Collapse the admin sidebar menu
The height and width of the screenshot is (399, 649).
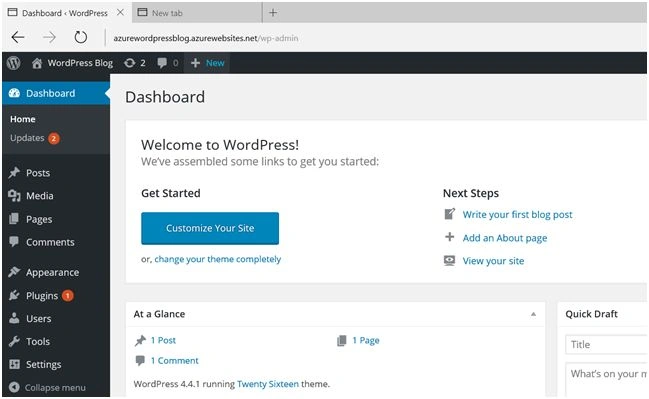(47, 387)
